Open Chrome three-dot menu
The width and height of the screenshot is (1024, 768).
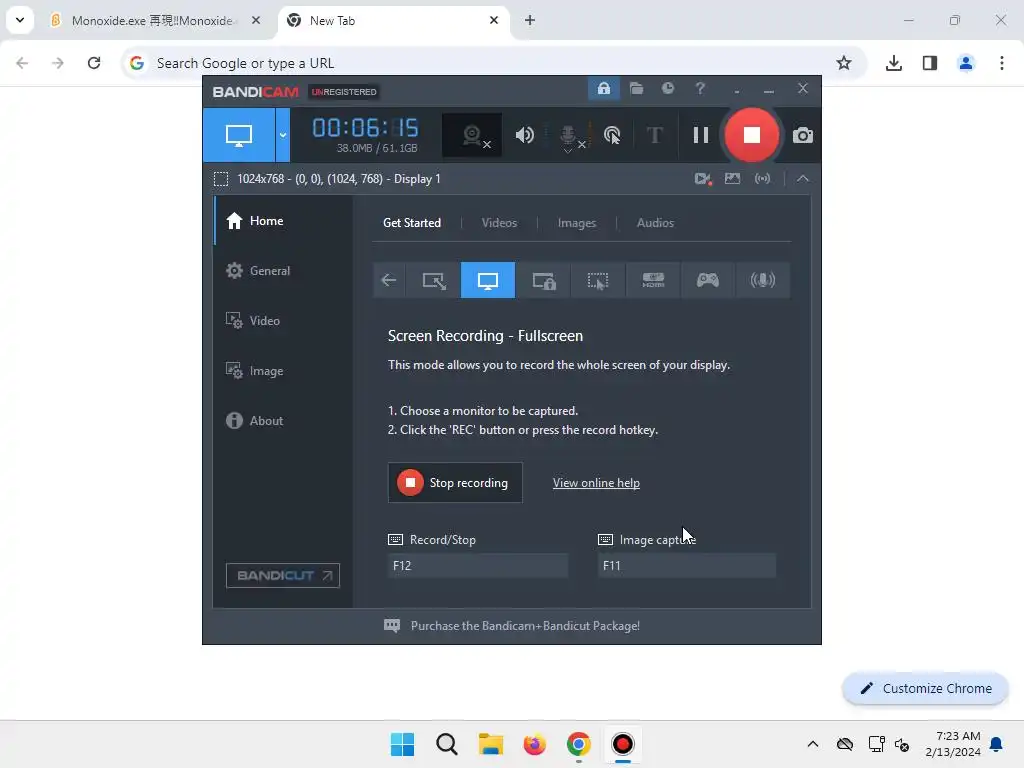[x=1002, y=63]
